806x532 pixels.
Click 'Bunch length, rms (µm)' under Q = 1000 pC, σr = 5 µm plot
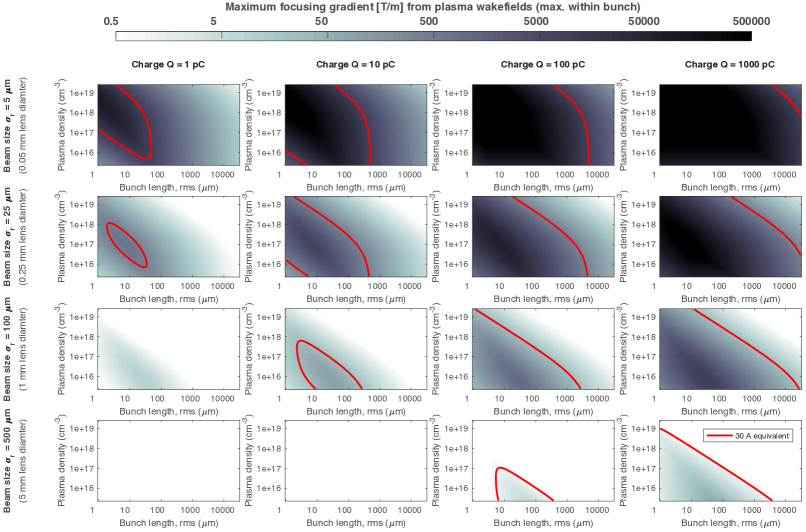(x=730, y=188)
